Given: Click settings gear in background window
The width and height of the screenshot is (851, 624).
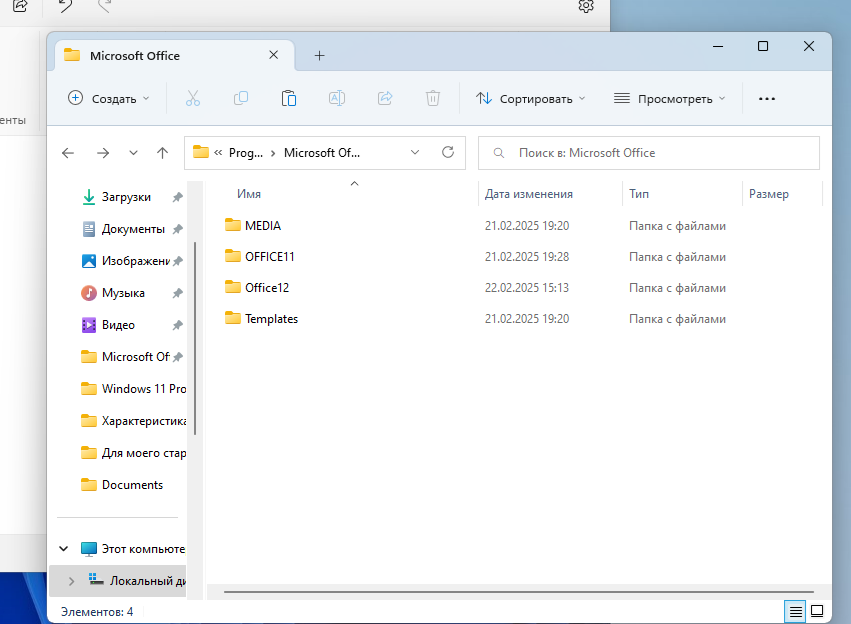Looking at the screenshot, I should [x=586, y=6].
